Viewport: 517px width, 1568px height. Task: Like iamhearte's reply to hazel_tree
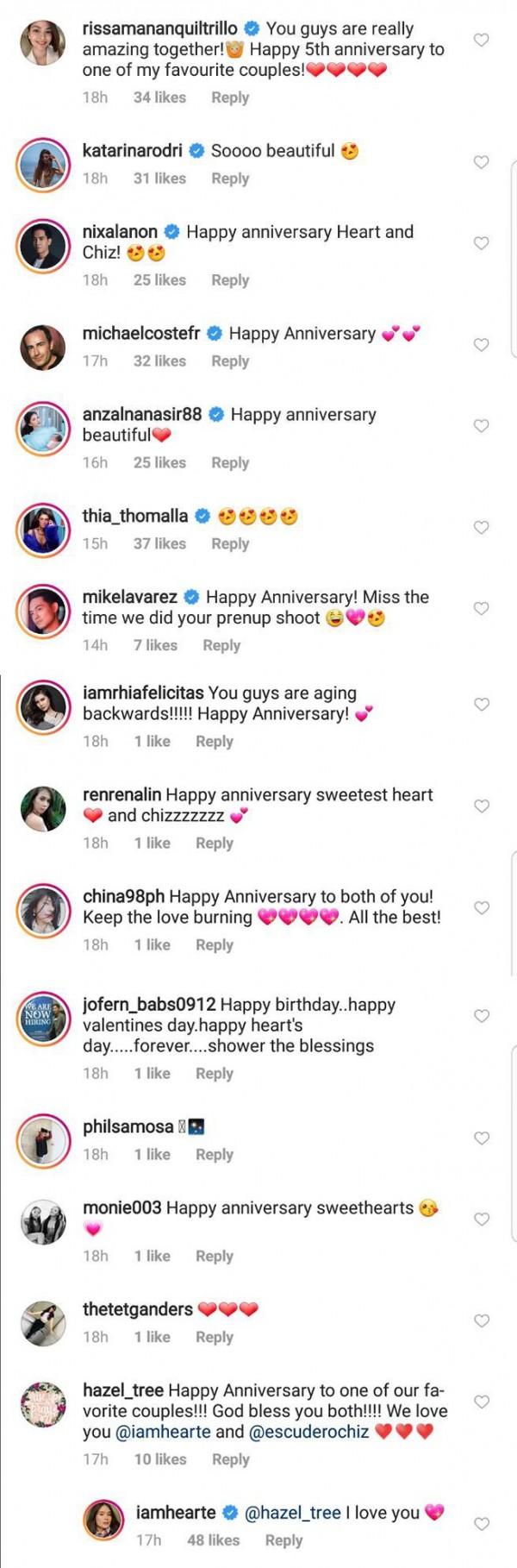(x=482, y=1524)
